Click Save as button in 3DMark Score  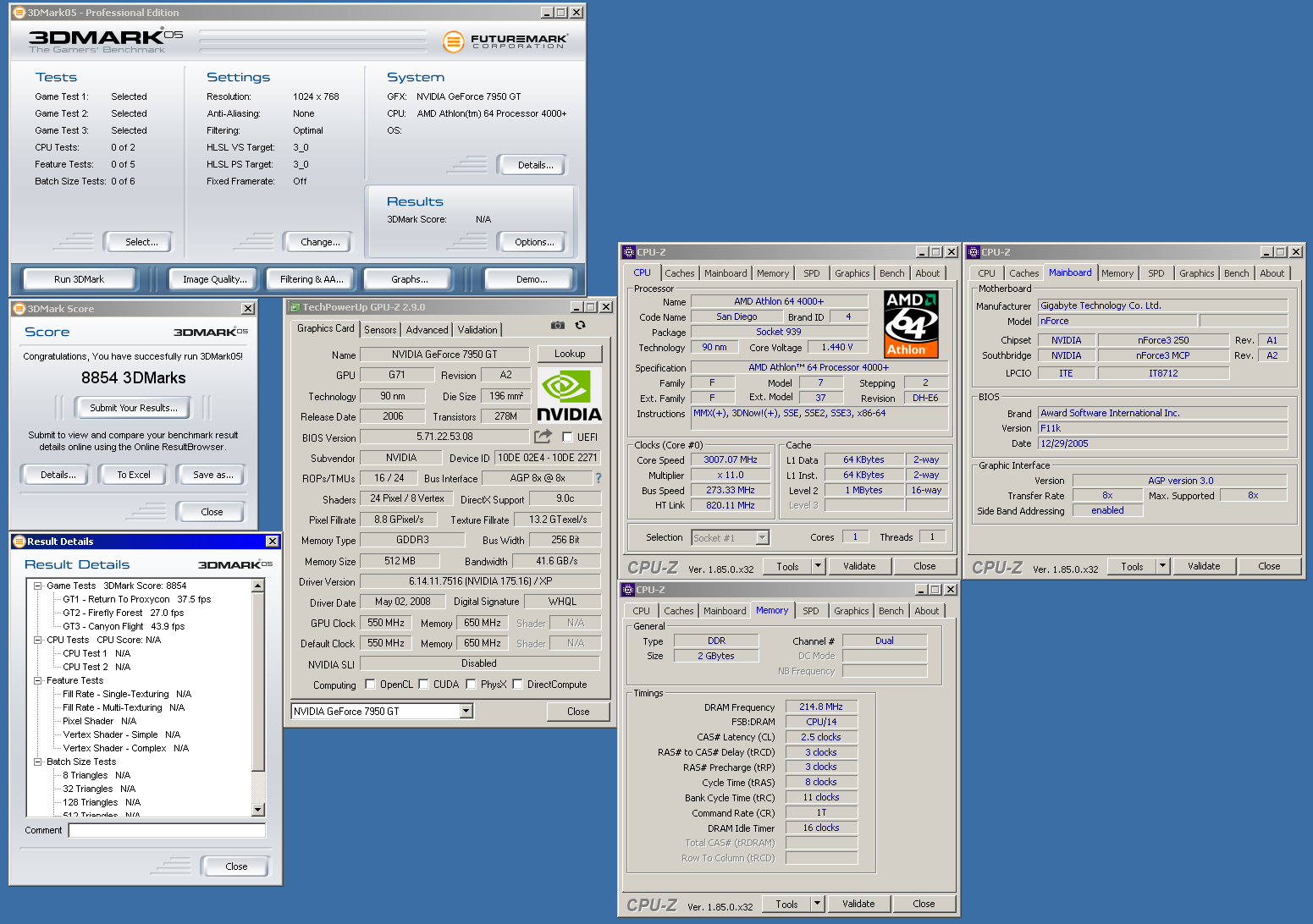point(213,475)
